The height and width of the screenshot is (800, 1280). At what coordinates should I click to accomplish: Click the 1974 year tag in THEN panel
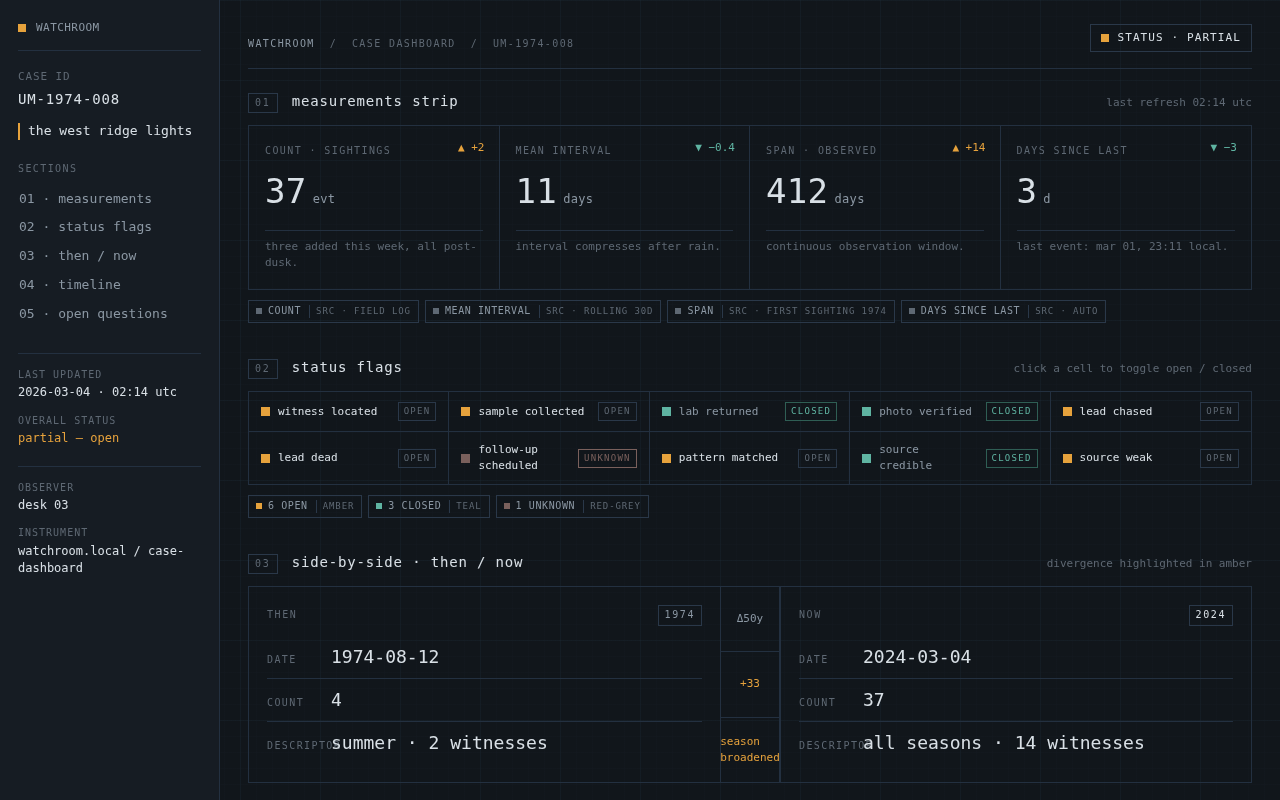[680, 615]
